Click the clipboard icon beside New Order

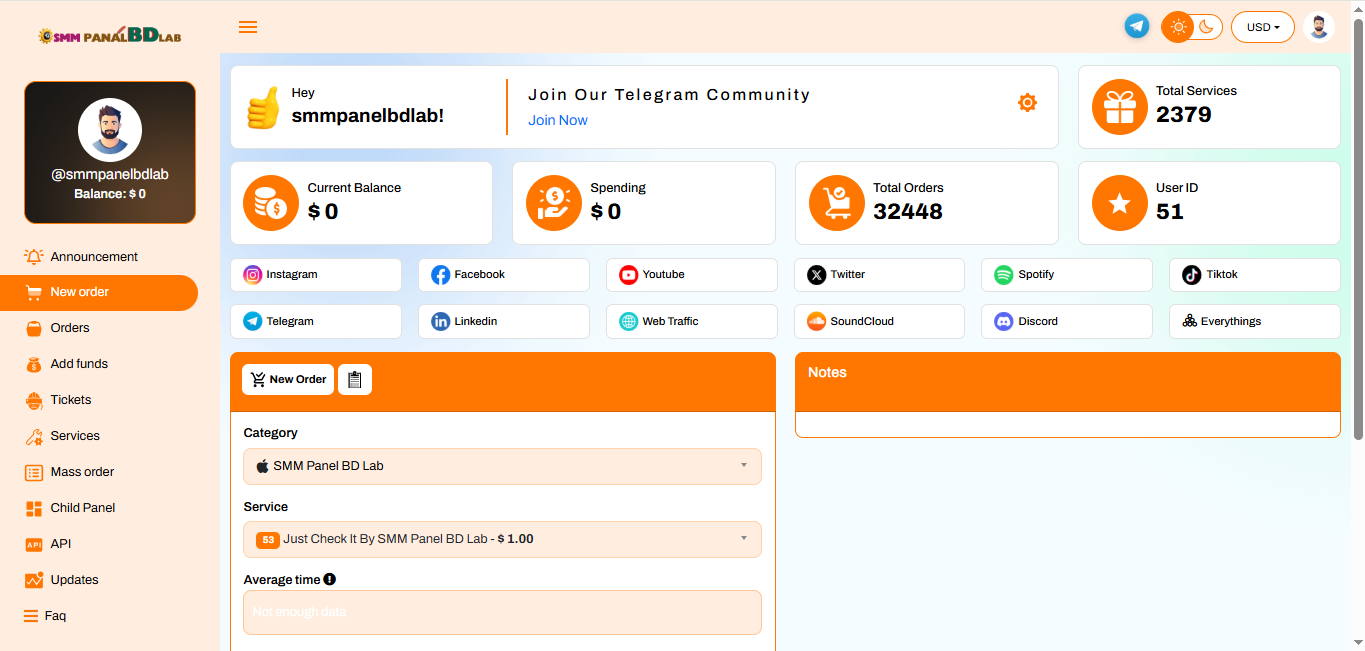(x=355, y=380)
